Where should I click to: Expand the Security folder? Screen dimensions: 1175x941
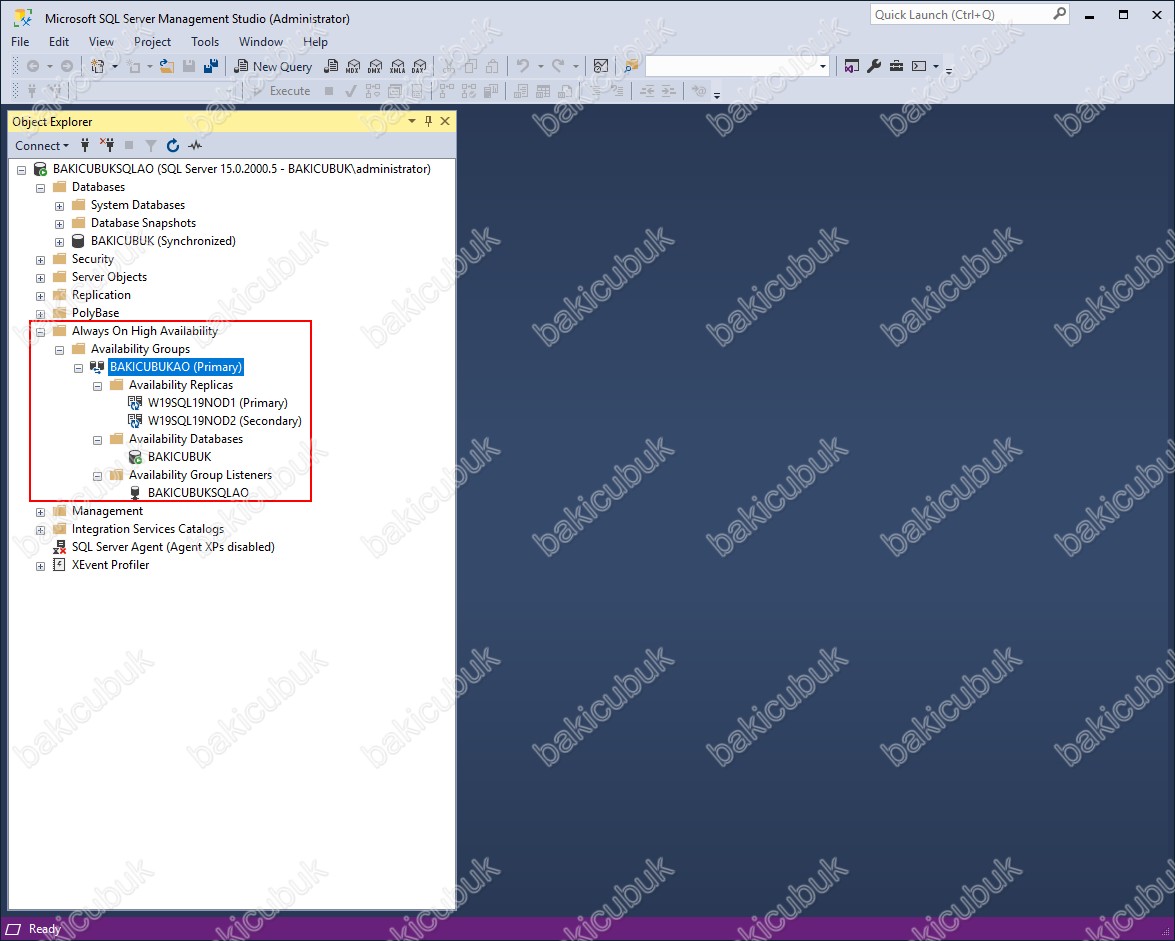click(40, 260)
